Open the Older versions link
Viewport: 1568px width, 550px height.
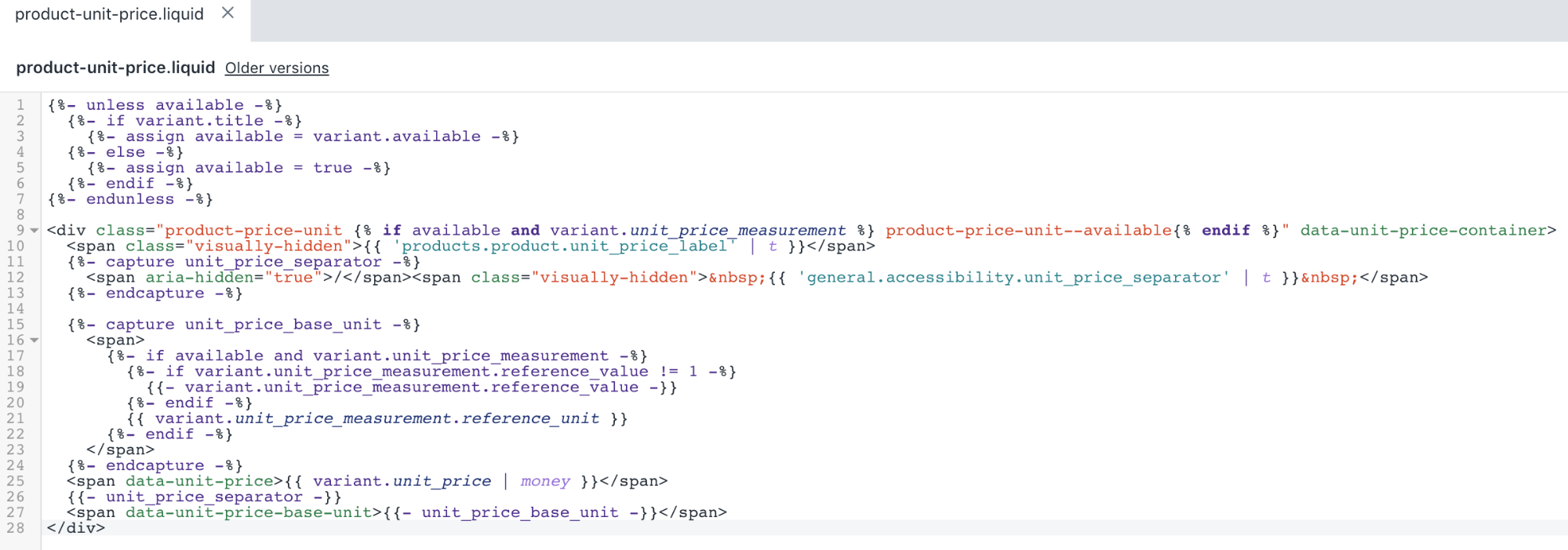(x=276, y=68)
